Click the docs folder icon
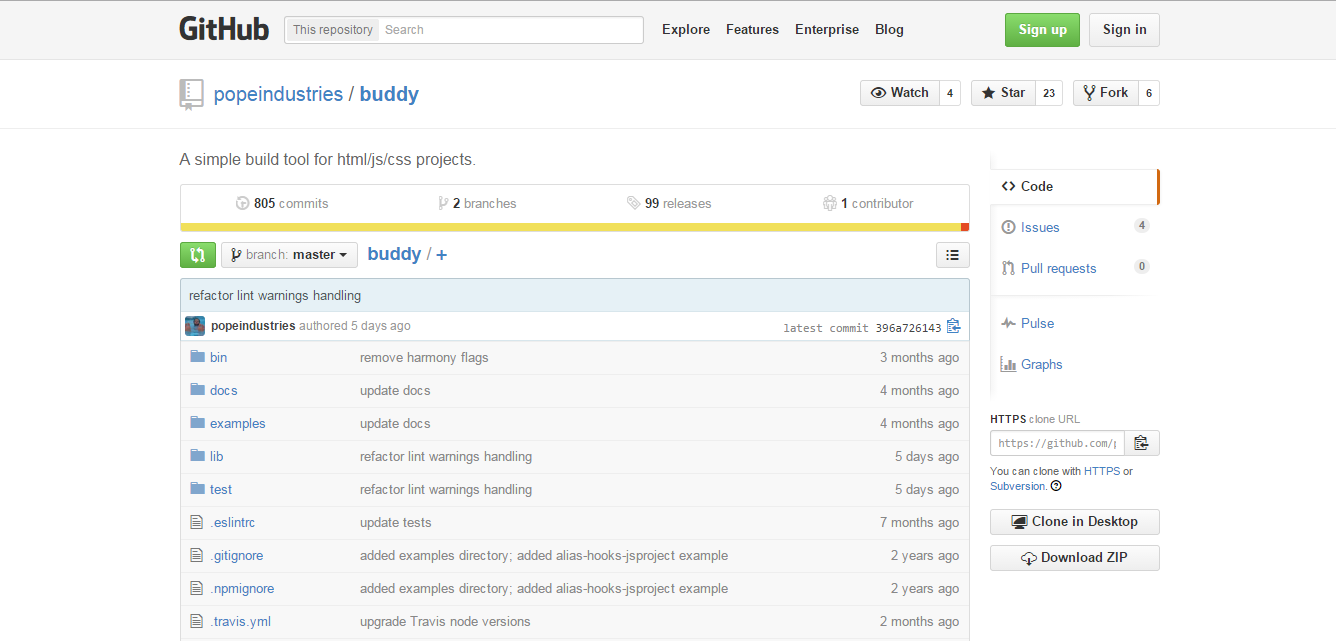 point(197,390)
